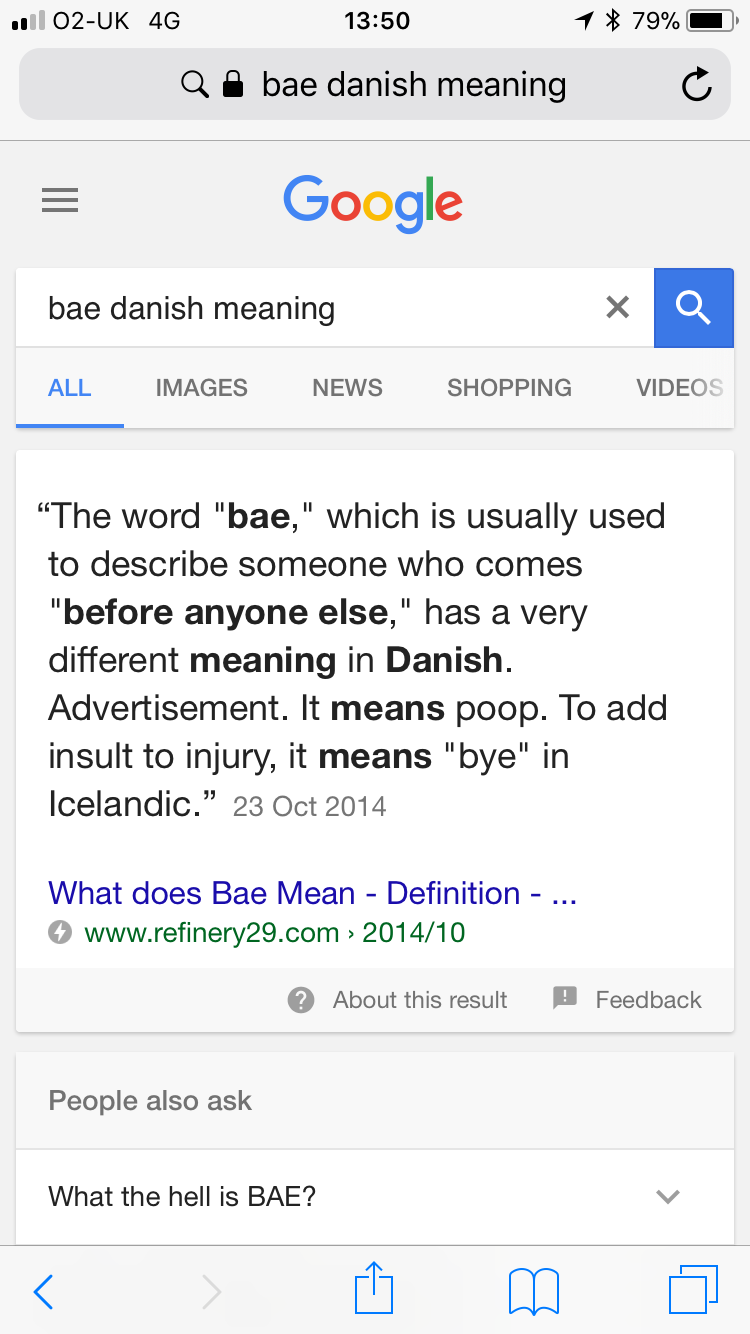
Task: Tap the About this result question icon
Action: click(x=301, y=999)
